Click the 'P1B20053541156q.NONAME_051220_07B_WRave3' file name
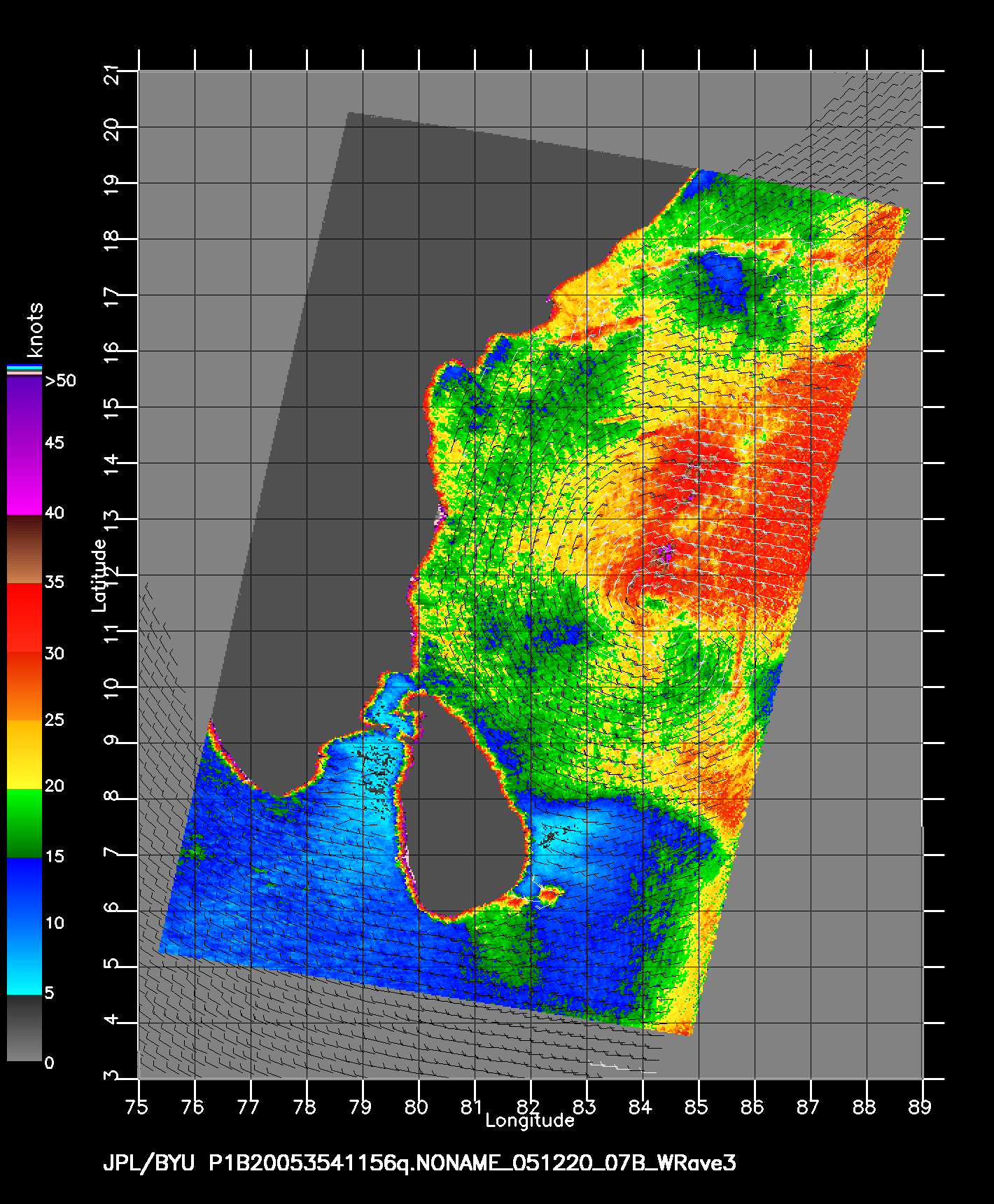This screenshot has width=994, height=1204. 472,1163
